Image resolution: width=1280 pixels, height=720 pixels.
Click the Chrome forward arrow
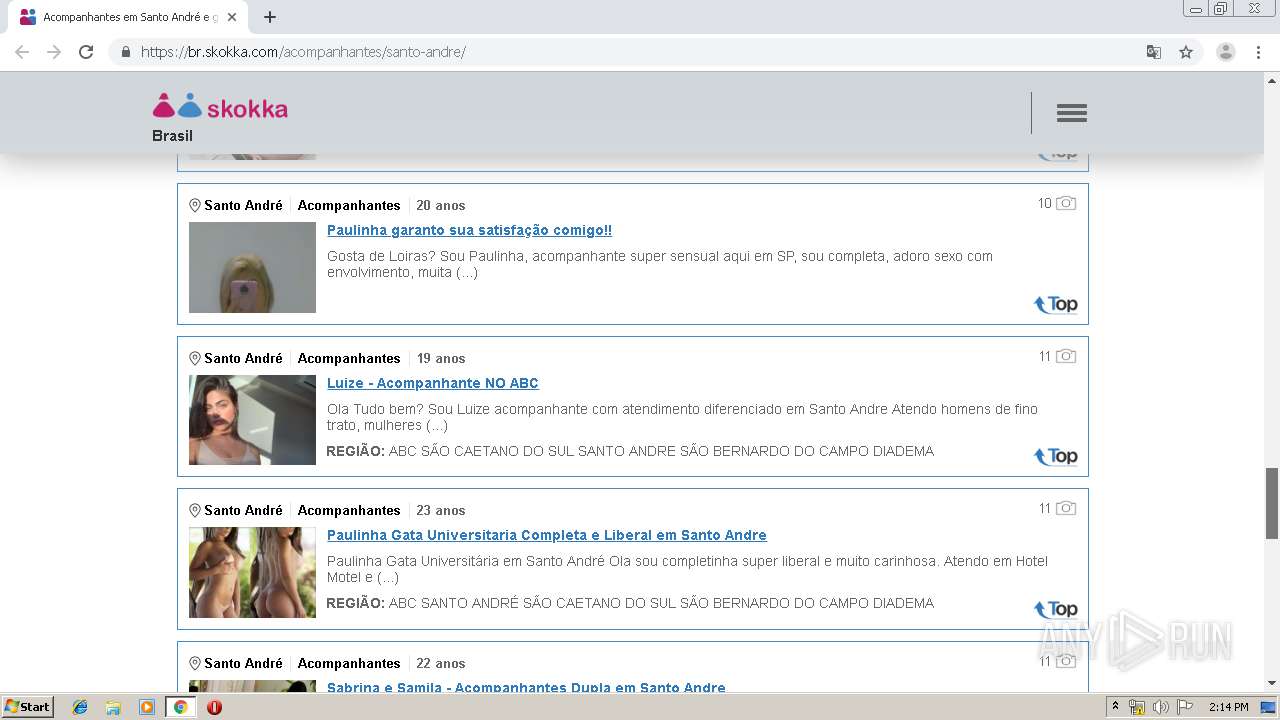pos(54,52)
